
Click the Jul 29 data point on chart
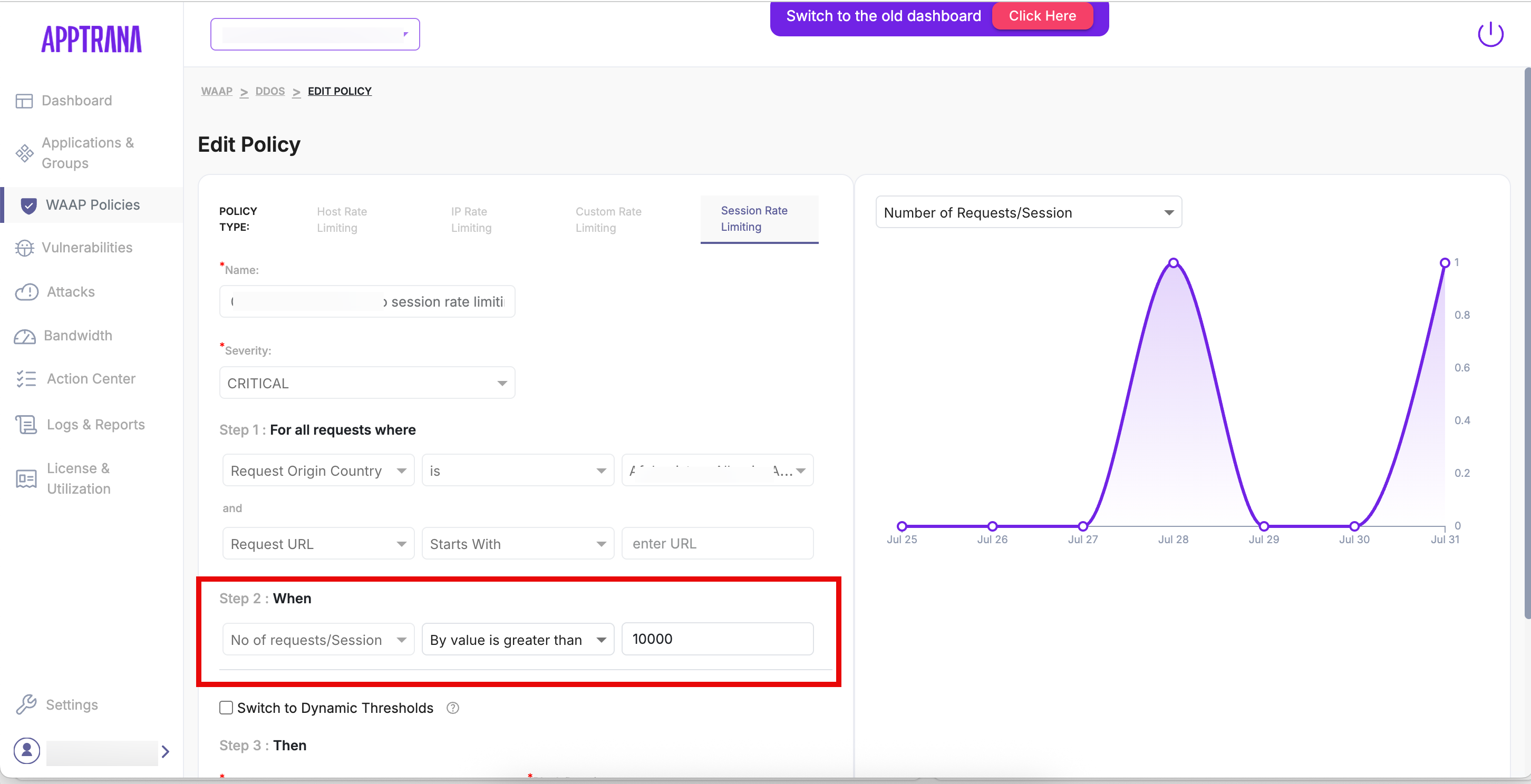coord(1264,526)
